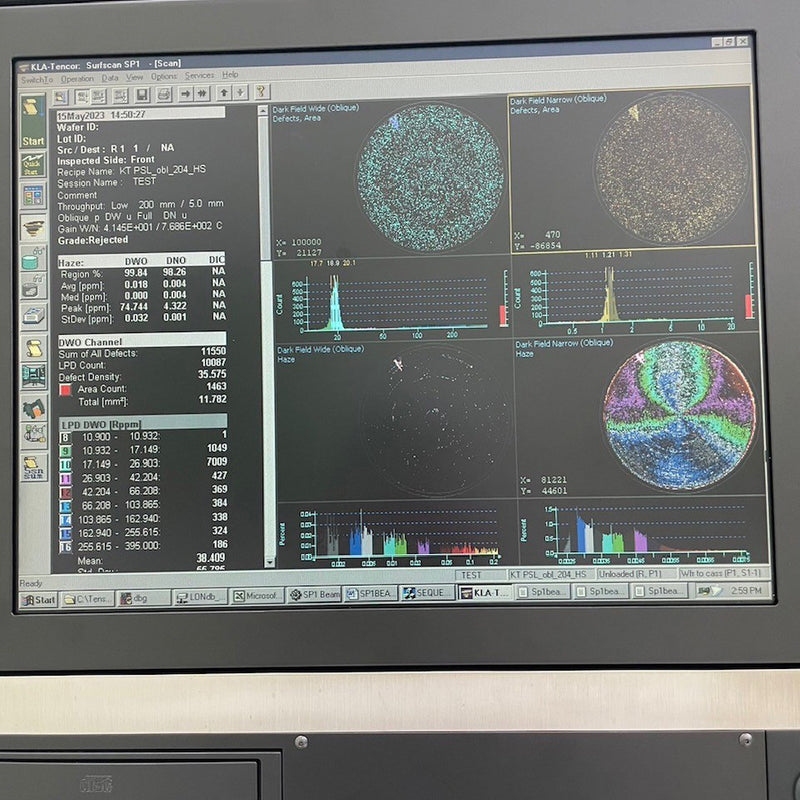Screen dimensions: 800x800
Task: Click the wafer stack sidebar icon
Action: tap(33, 228)
